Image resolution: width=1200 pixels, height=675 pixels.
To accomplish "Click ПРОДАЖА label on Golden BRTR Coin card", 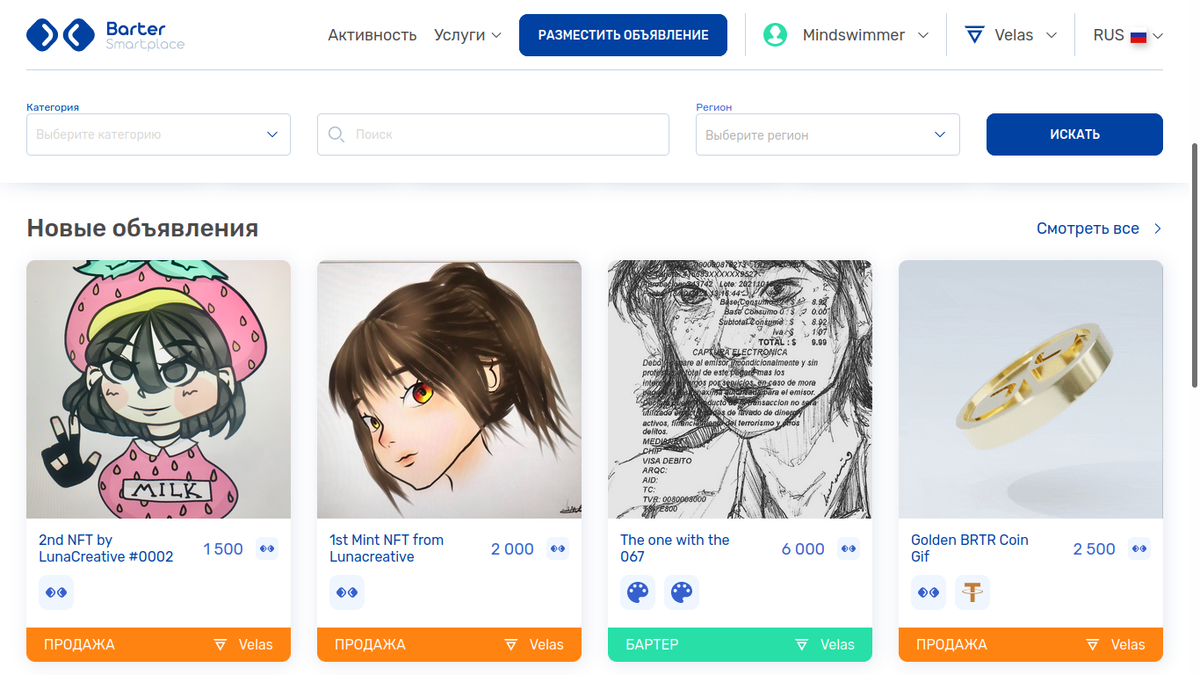I will pos(952,645).
